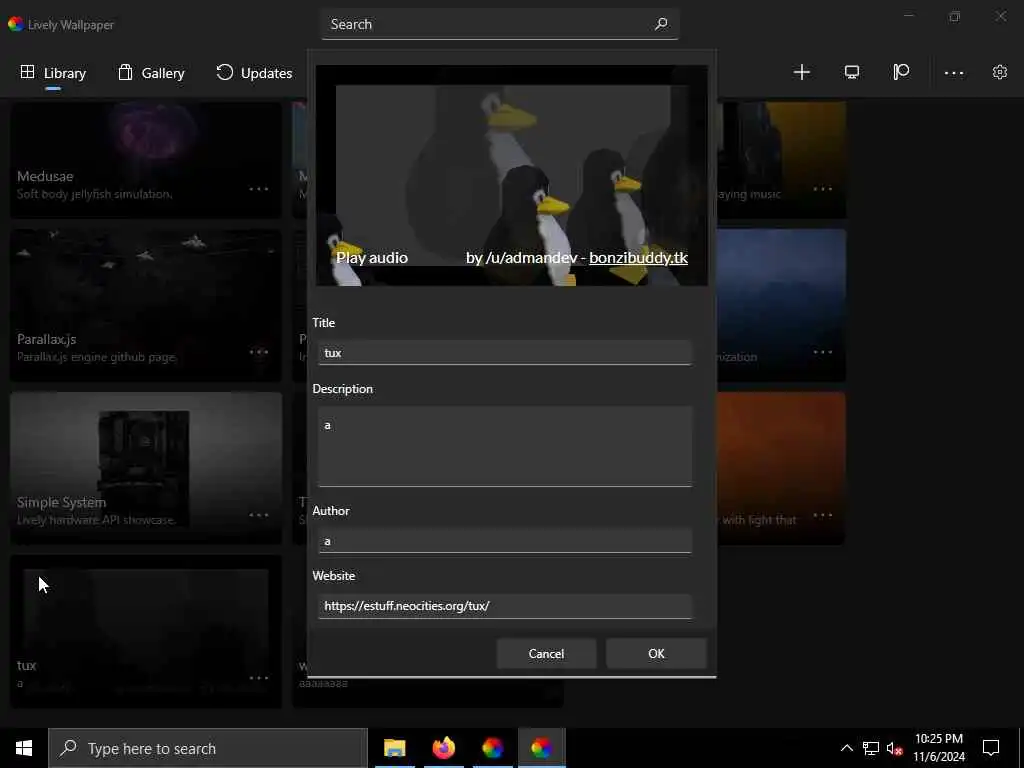Click Play audio in the preview
This screenshot has width=1024, height=768.
click(x=372, y=258)
